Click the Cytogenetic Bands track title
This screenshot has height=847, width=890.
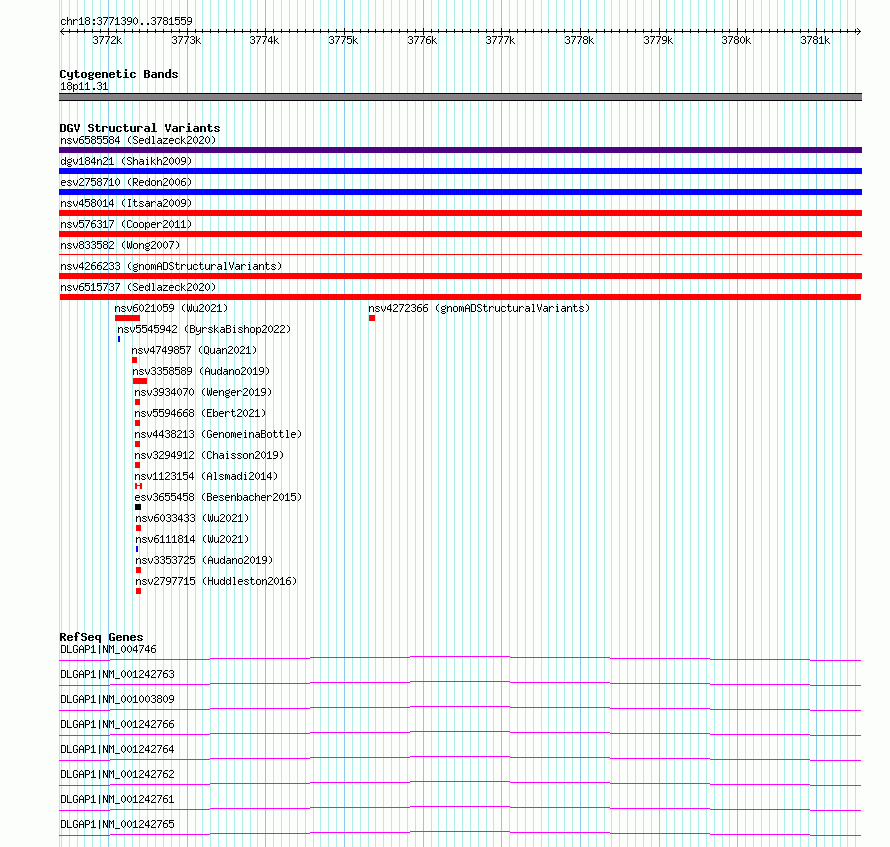click(x=119, y=74)
